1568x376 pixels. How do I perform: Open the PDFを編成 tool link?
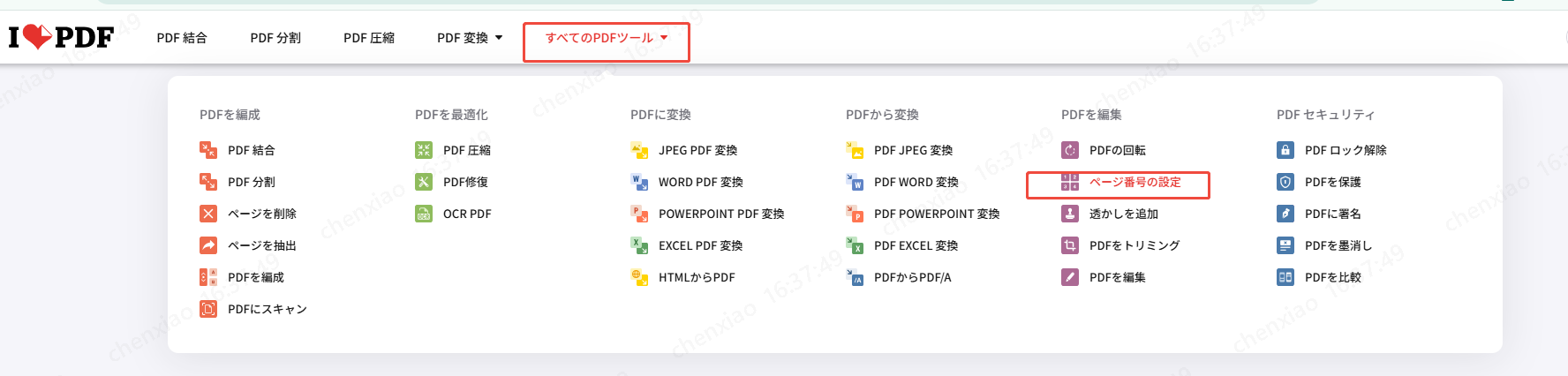click(x=256, y=277)
